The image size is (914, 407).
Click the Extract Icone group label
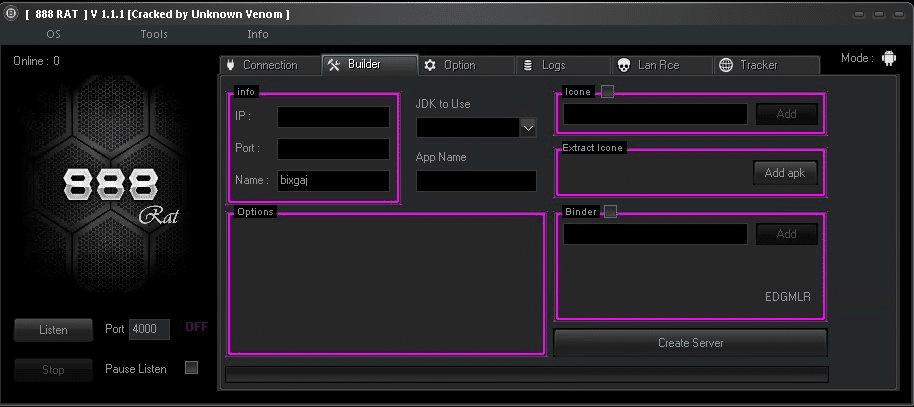pos(592,148)
